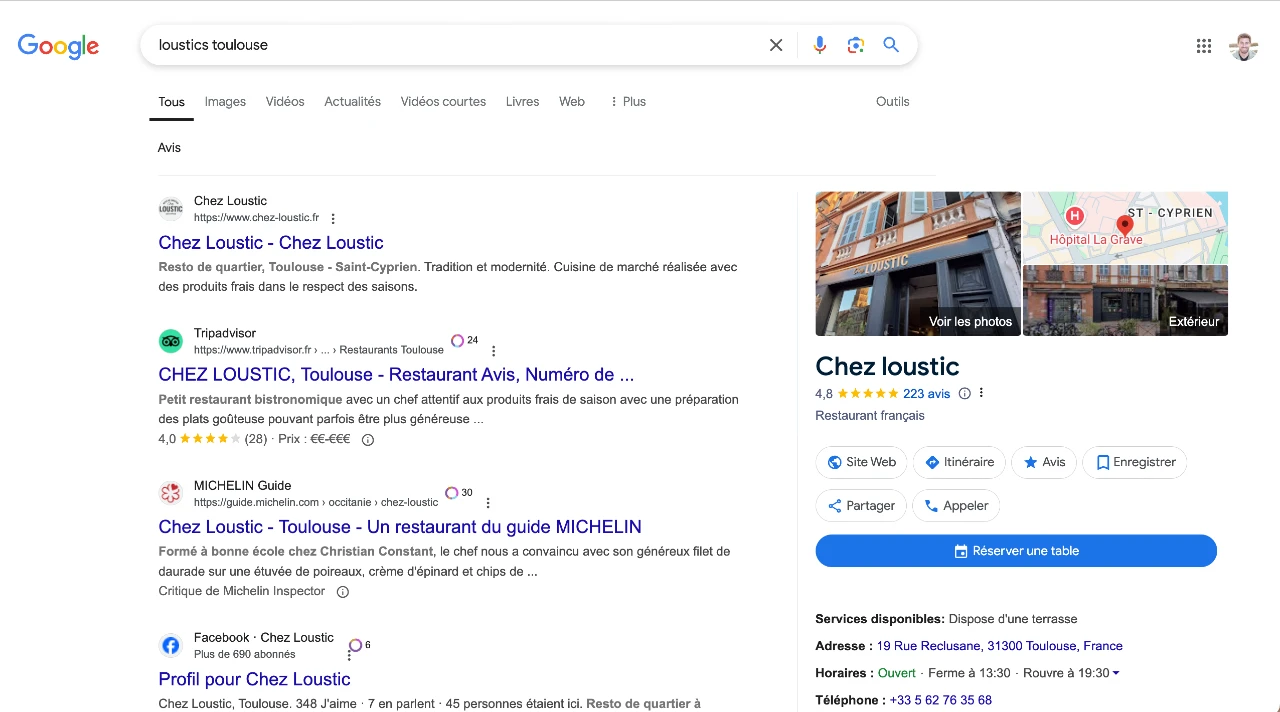
Task: Open the Chez Loustic - Chez Loustic link
Action: coord(271,243)
